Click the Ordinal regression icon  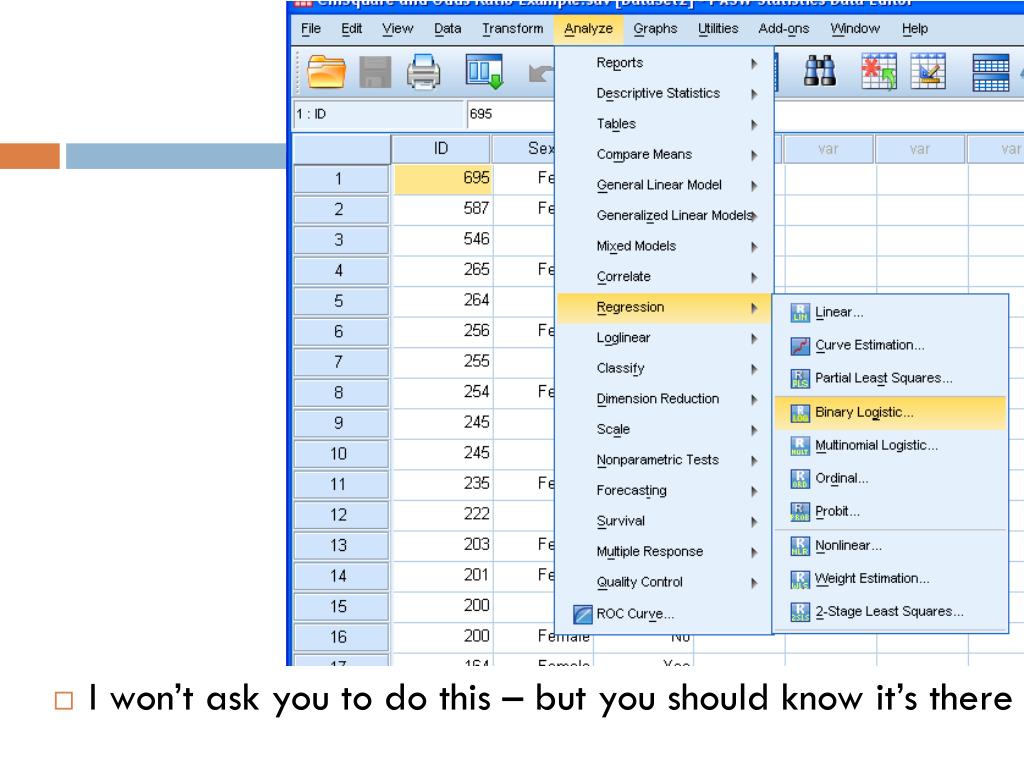800,479
